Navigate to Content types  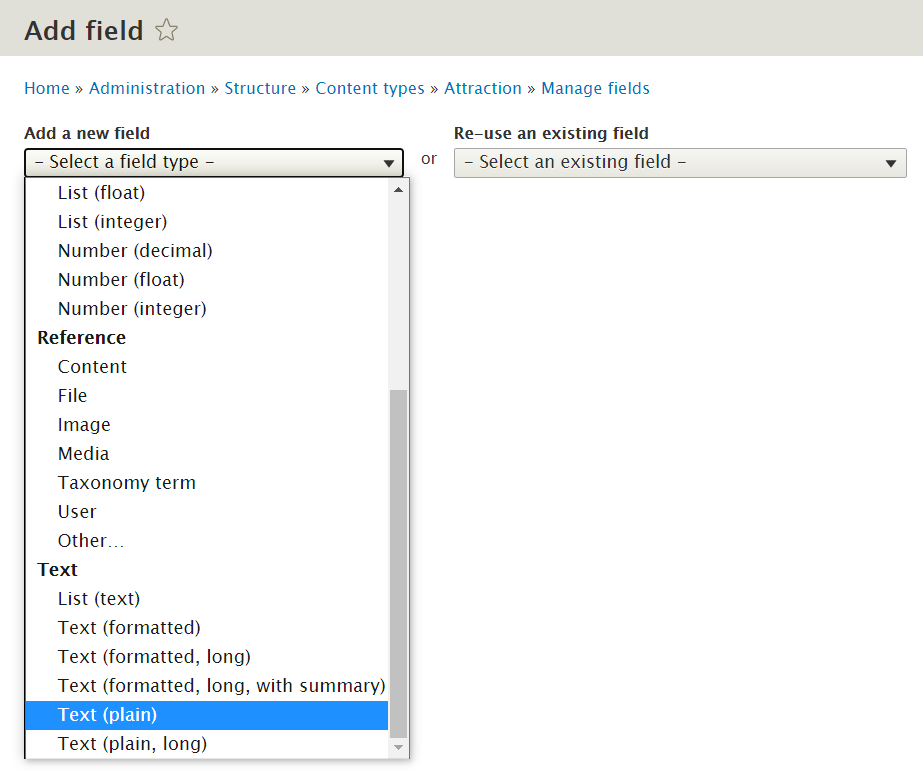click(370, 88)
